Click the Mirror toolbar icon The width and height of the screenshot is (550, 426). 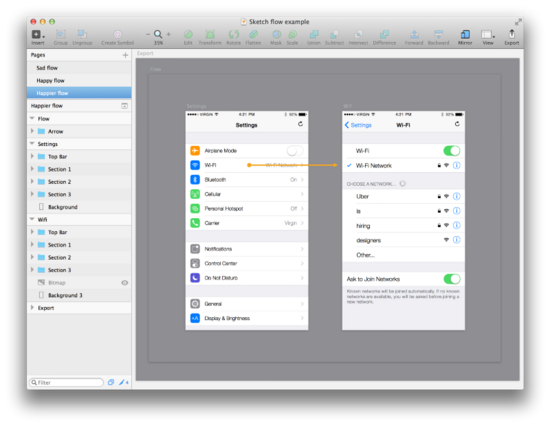(465, 34)
